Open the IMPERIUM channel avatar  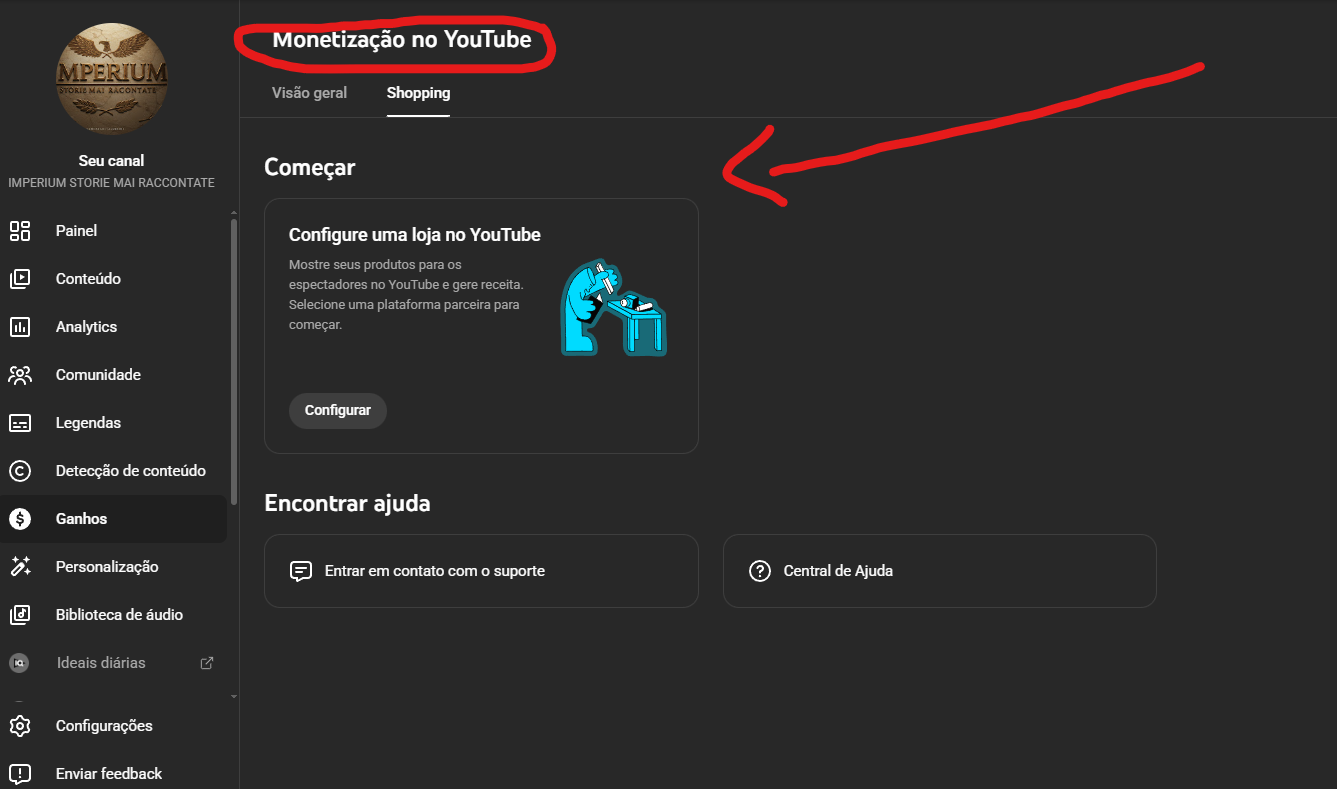112,79
